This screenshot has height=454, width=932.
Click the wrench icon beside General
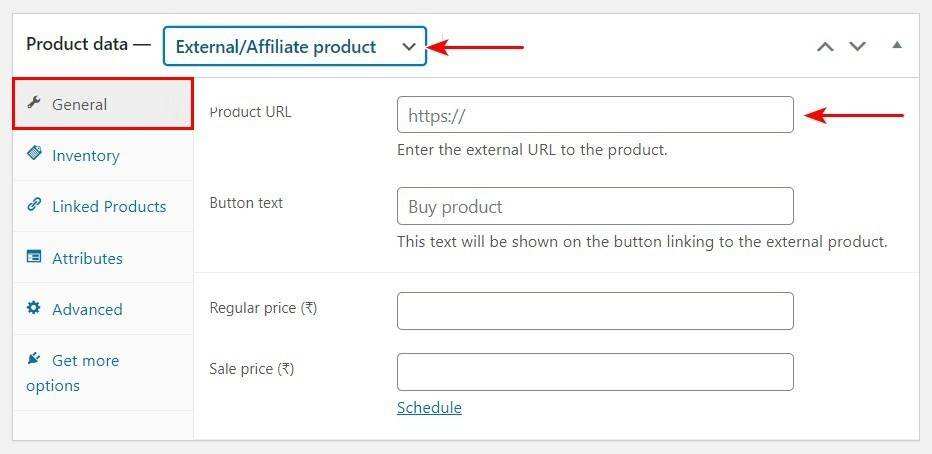tap(35, 103)
